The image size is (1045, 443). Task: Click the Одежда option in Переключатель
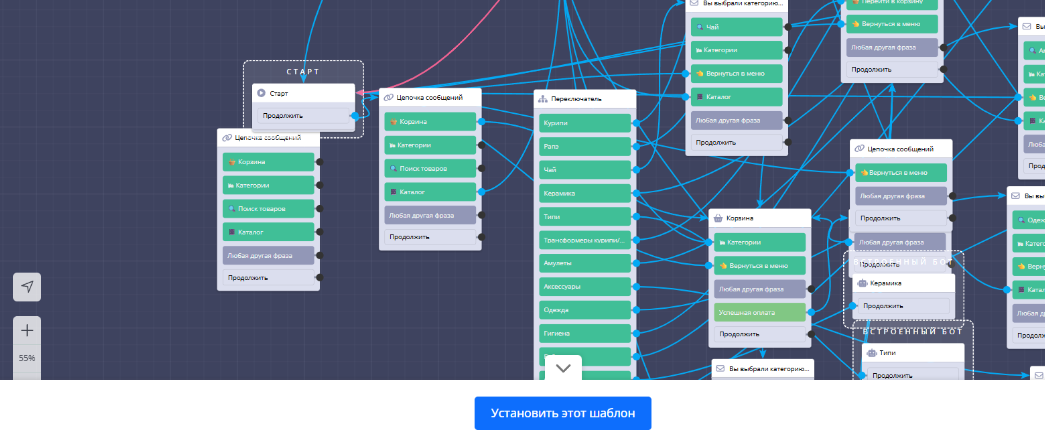click(585, 310)
